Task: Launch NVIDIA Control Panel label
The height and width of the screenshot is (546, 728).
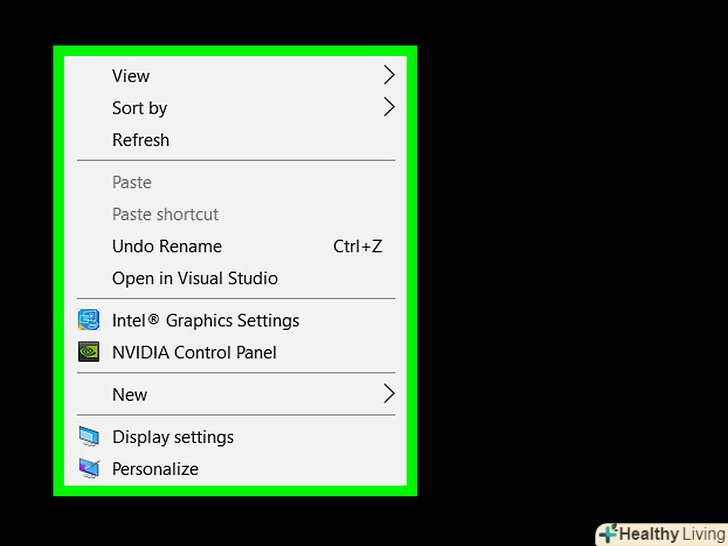Action: tap(194, 353)
